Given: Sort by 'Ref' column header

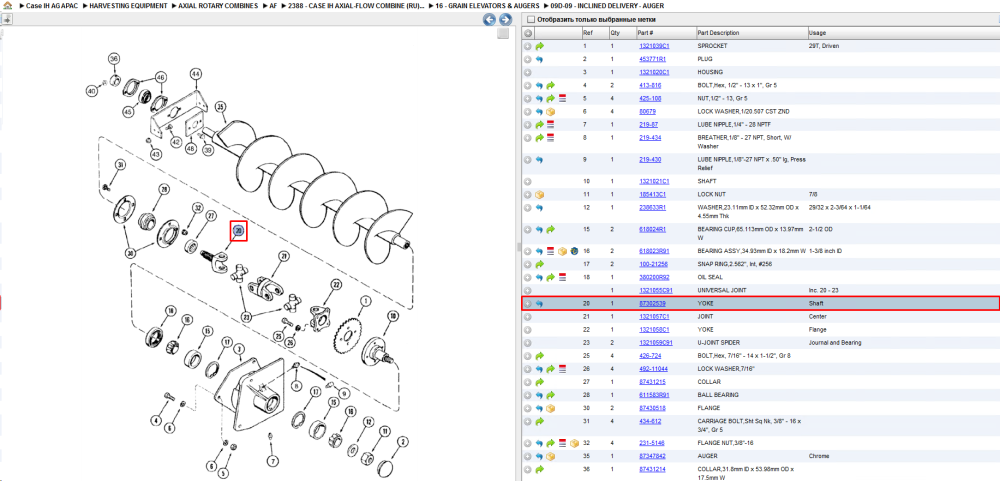Looking at the screenshot, I should 587,33.
